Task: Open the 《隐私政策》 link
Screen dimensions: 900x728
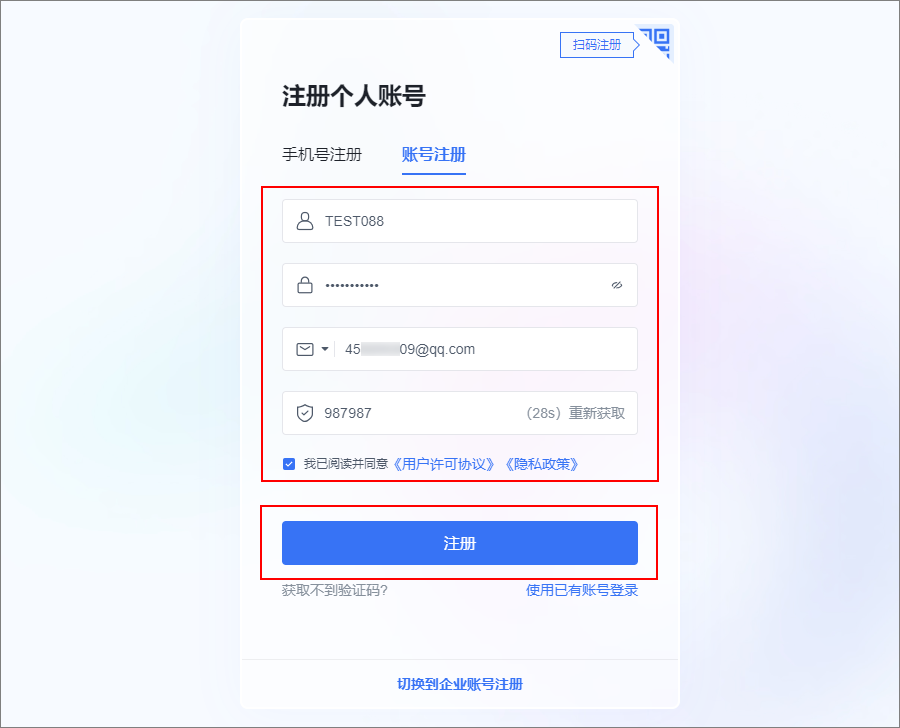Action: pyautogui.click(x=541, y=464)
